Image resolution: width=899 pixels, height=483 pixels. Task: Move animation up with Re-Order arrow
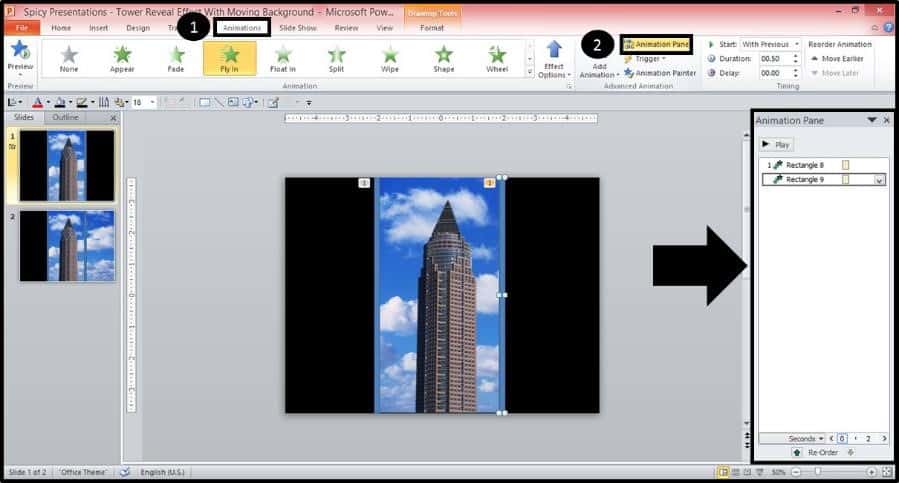point(797,453)
